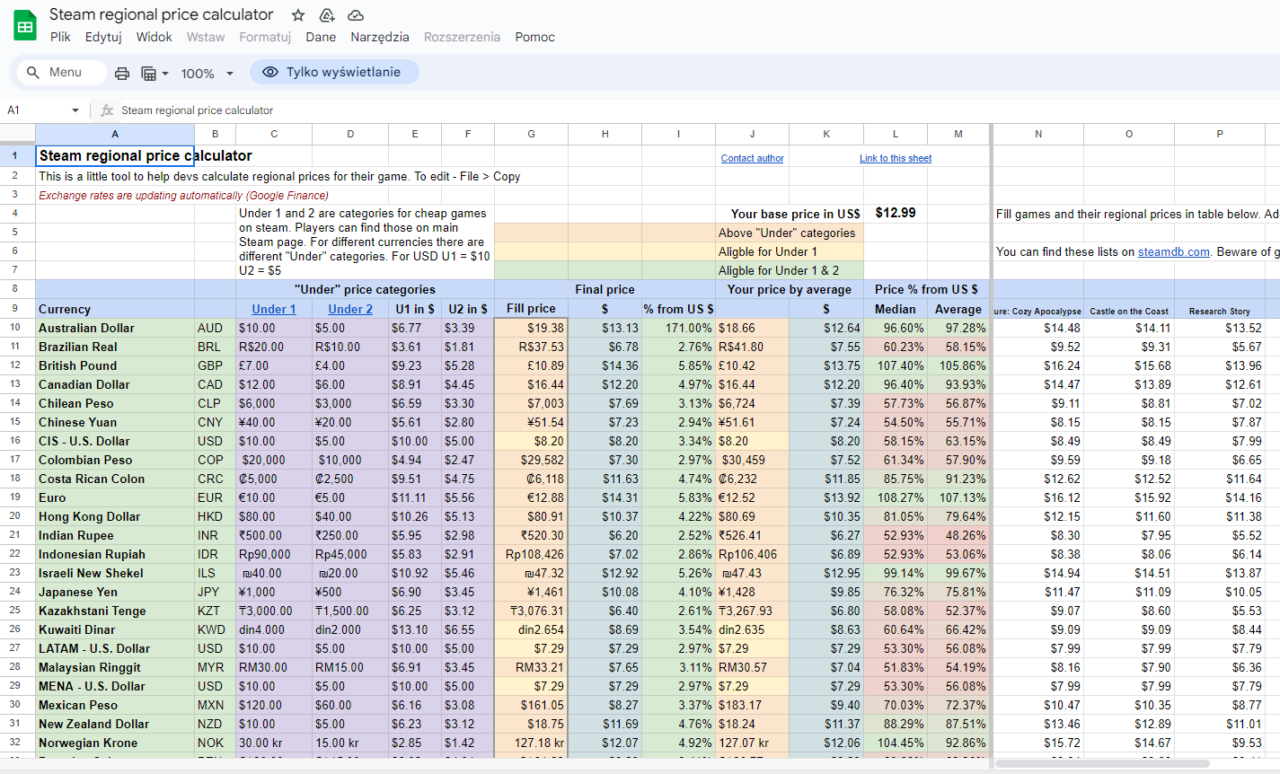The image size is (1280, 774).
Task: Select the base price cell $12.99
Action: pos(895,213)
